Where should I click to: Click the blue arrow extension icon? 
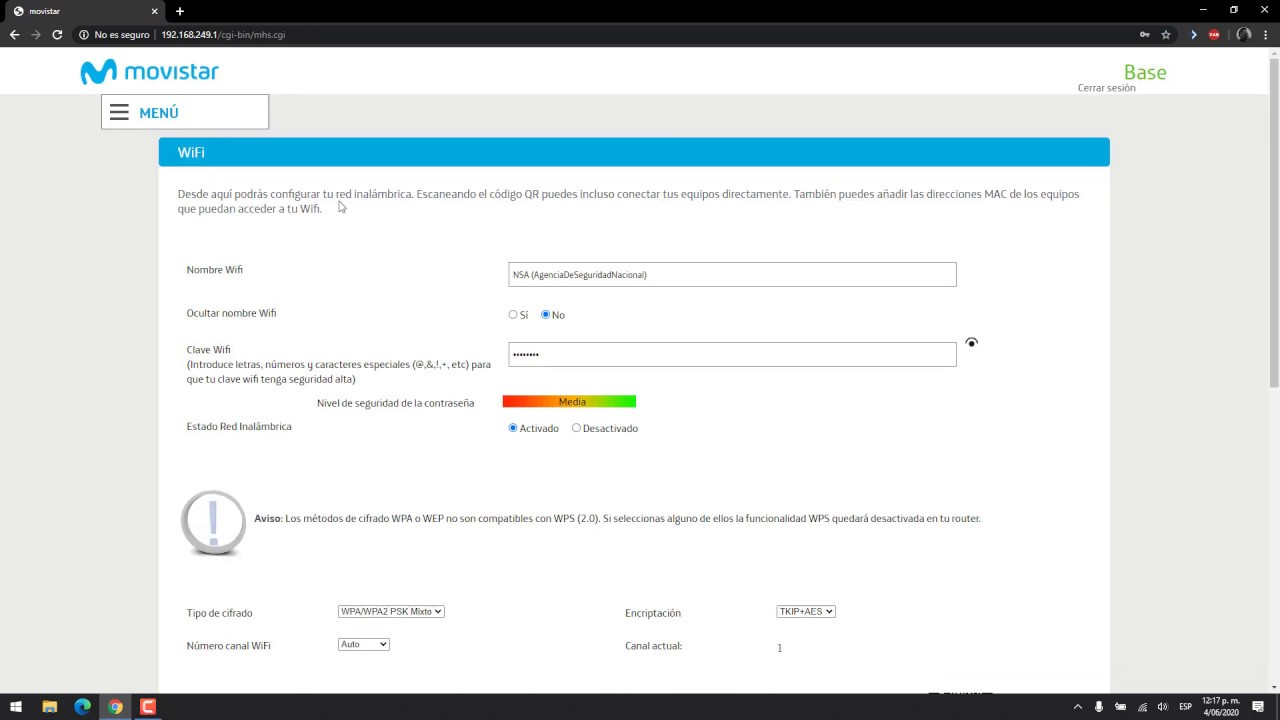click(1193, 34)
